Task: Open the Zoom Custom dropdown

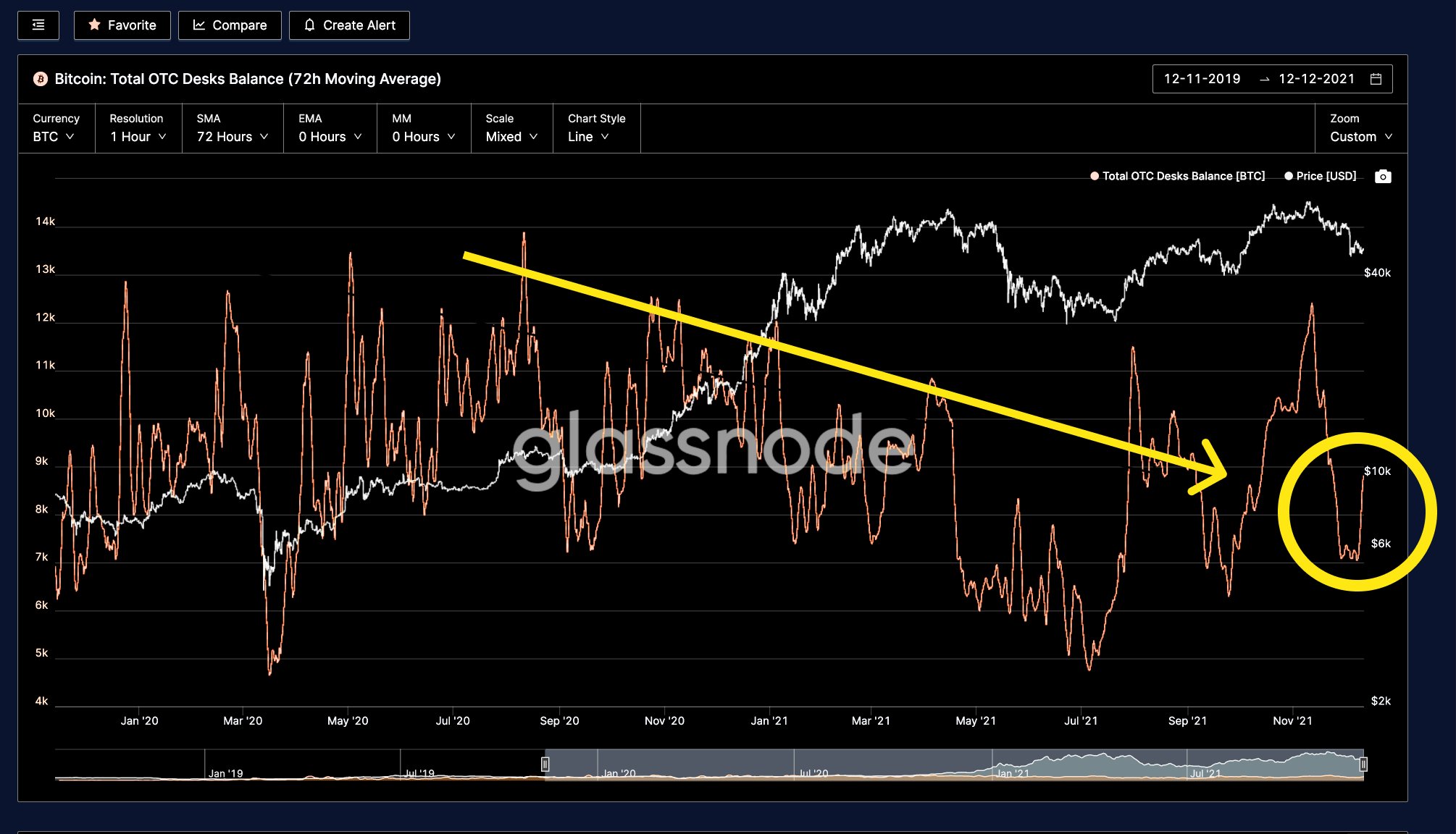Action: pos(1360,137)
